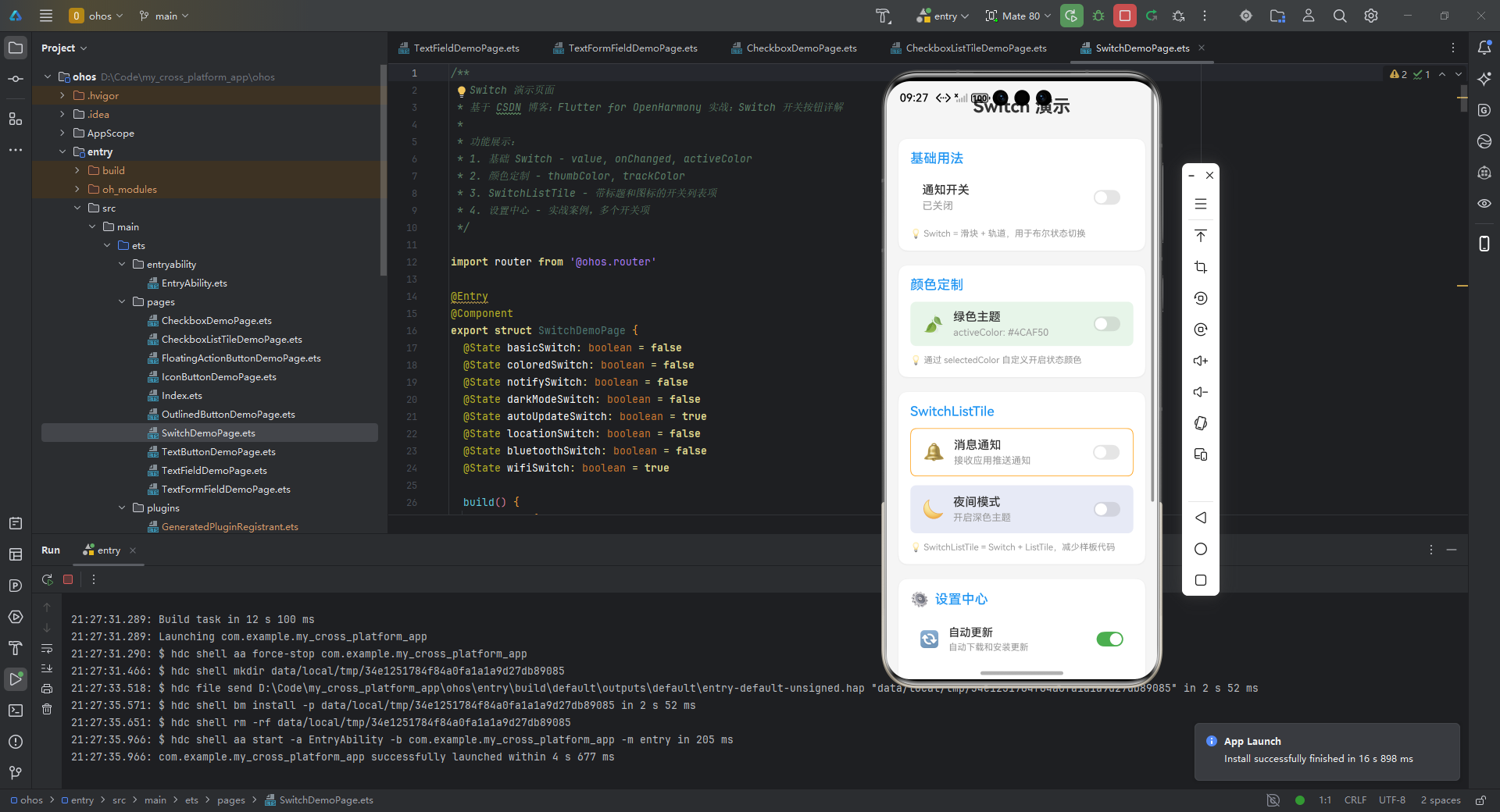Click the green Run entry button
This screenshot has height=812, width=1500.
click(x=1071, y=16)
